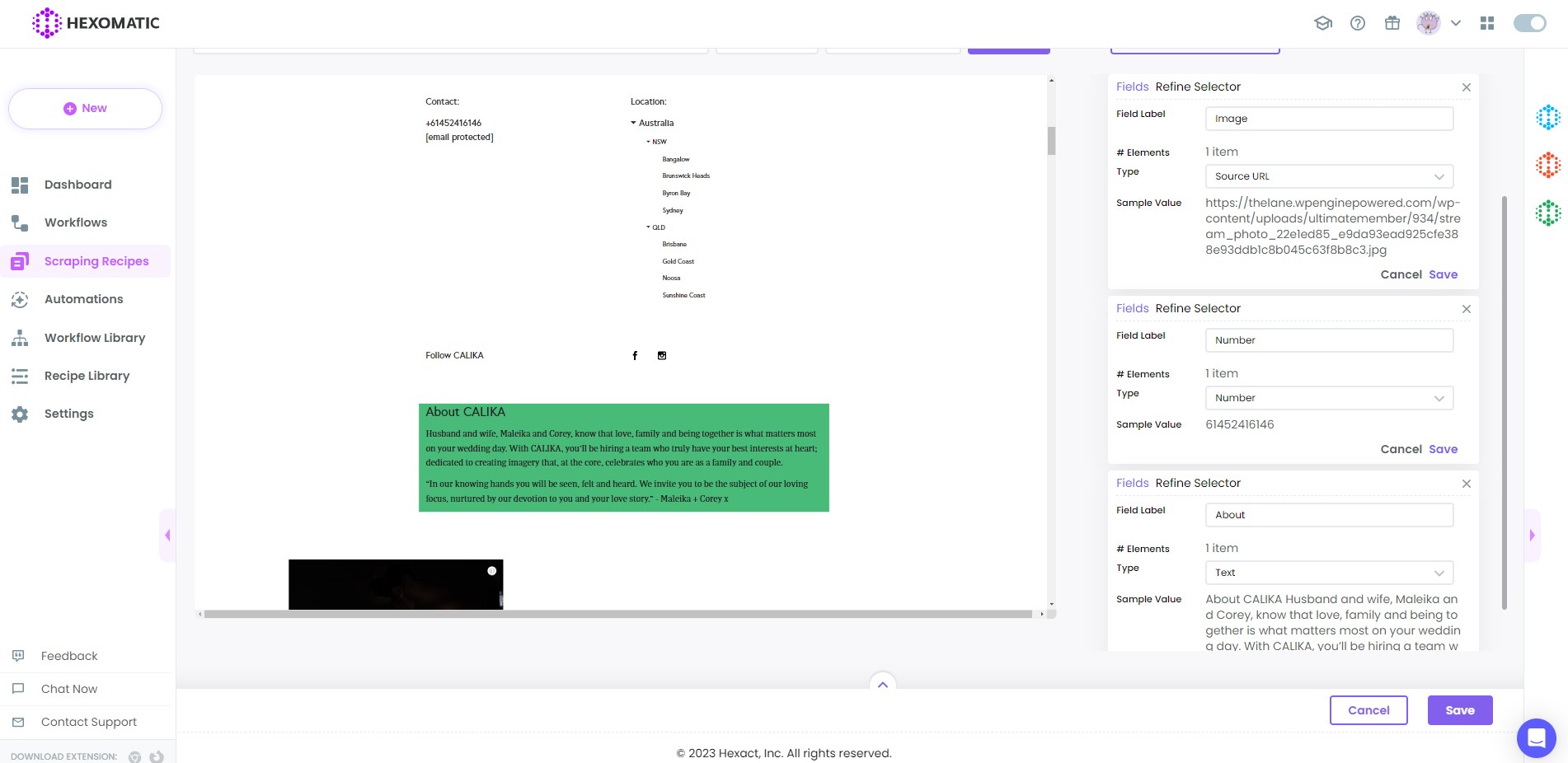Collapse the Australia location node

[x=633, y=122]
